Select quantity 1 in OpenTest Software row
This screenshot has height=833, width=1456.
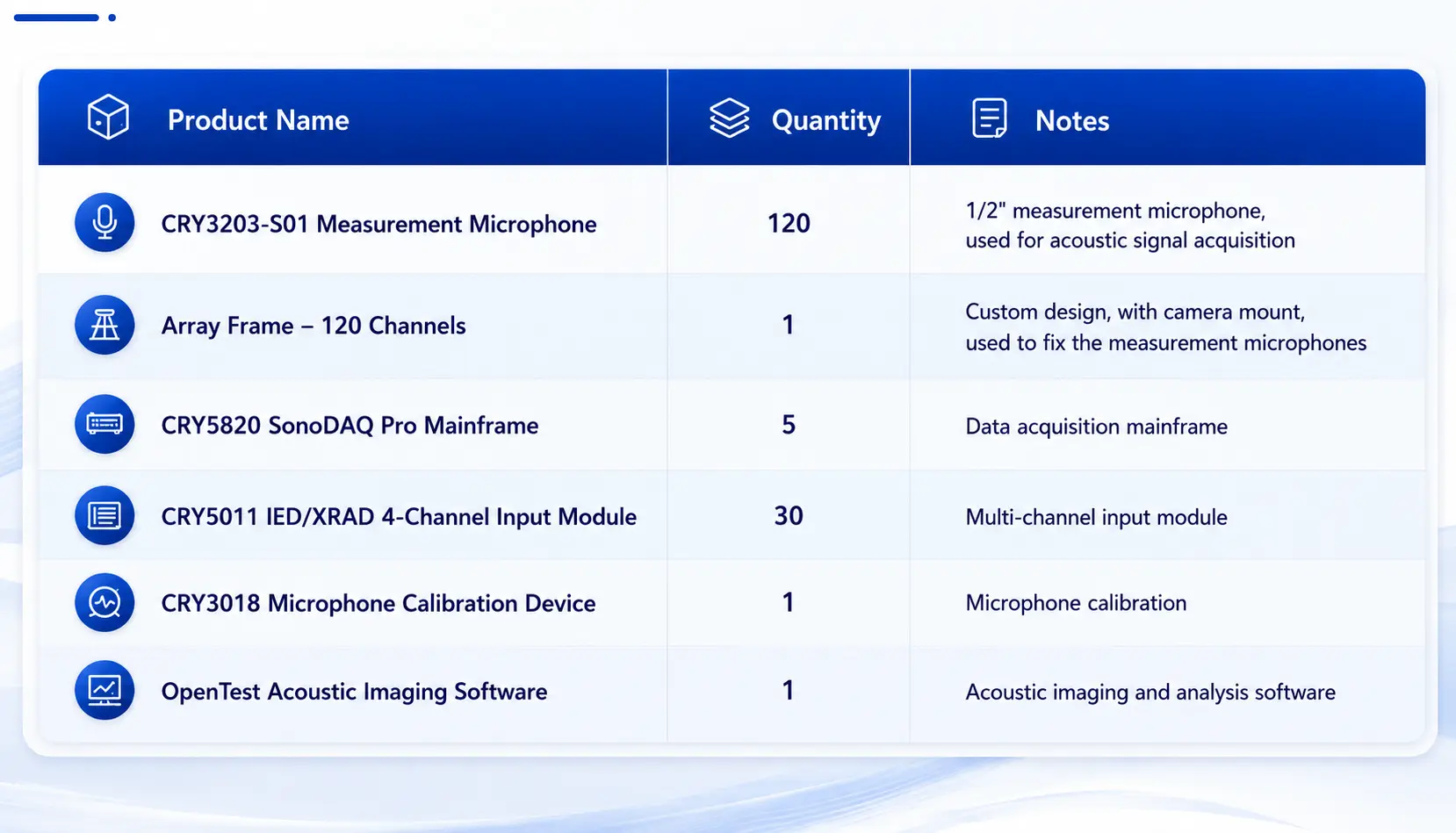pos(789,690)
